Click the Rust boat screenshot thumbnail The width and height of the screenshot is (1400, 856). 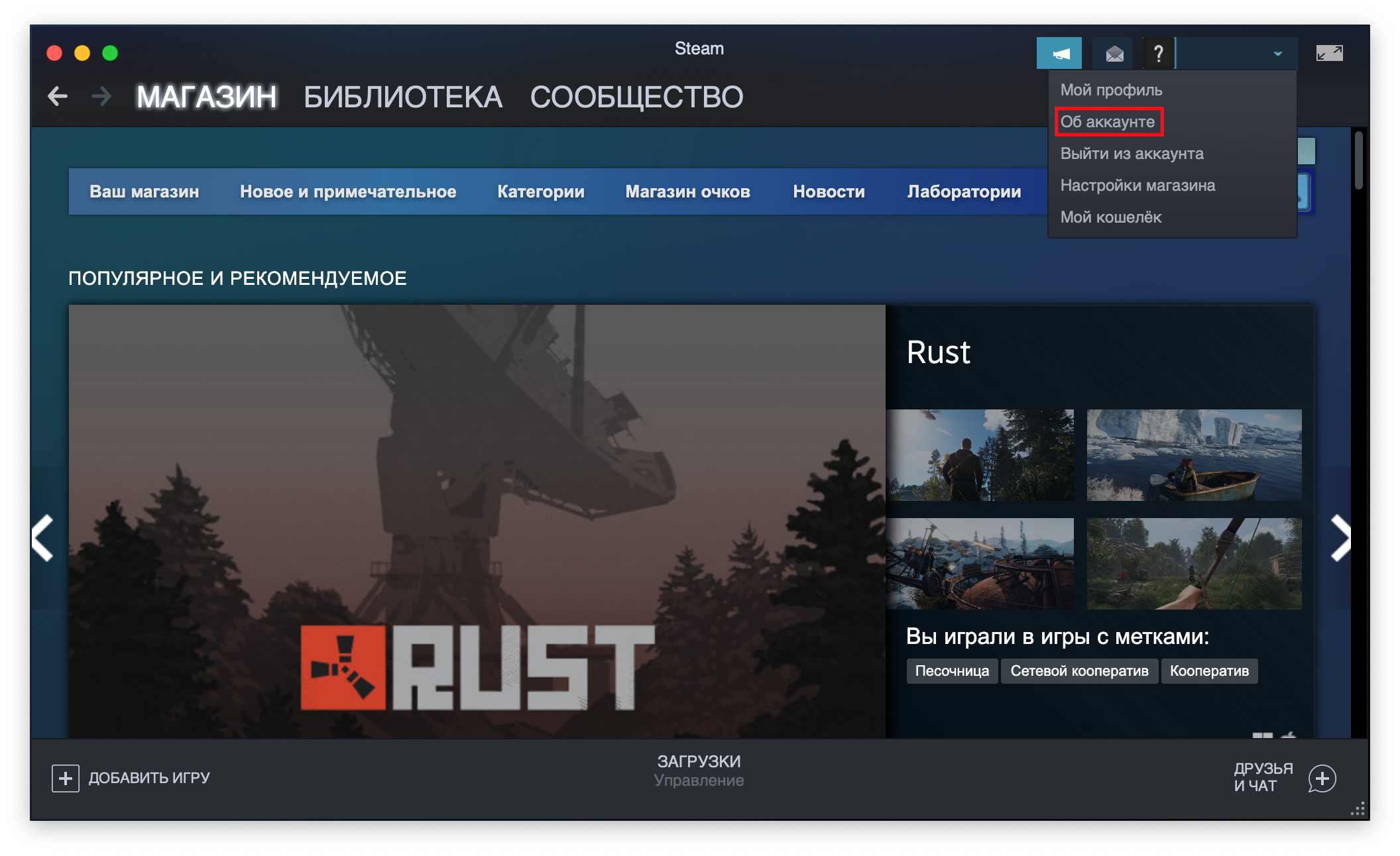[x=1194, y=455]
